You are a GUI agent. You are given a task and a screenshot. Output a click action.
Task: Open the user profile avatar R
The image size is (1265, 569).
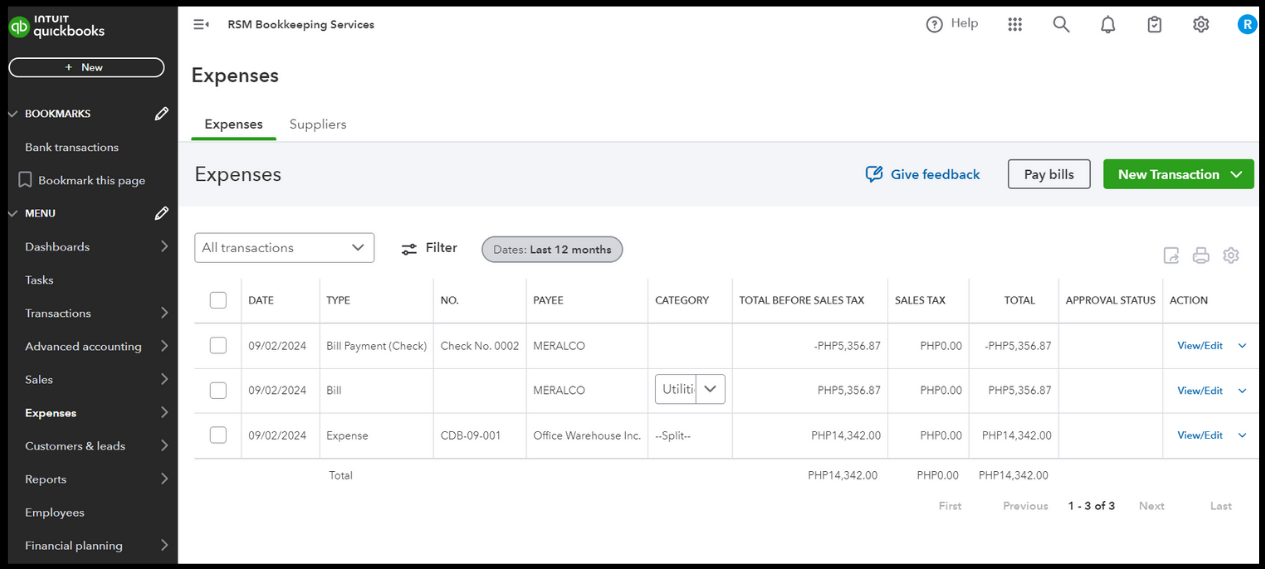tap(1246, 25)
